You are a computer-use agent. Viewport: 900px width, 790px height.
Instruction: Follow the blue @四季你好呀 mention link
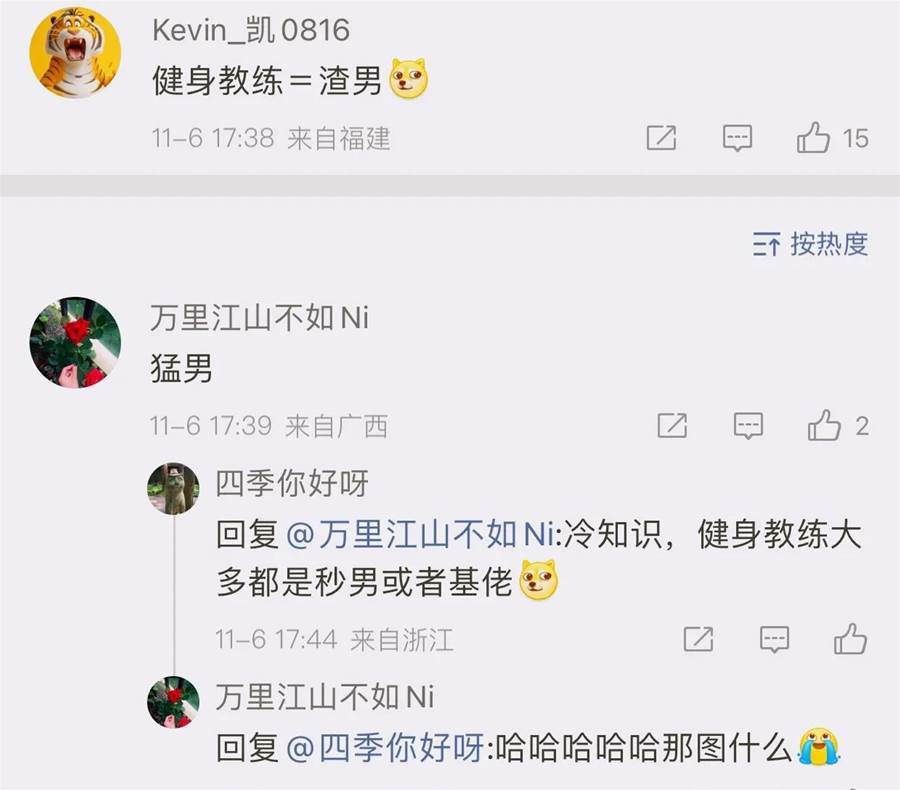click(x=385, y=748)
